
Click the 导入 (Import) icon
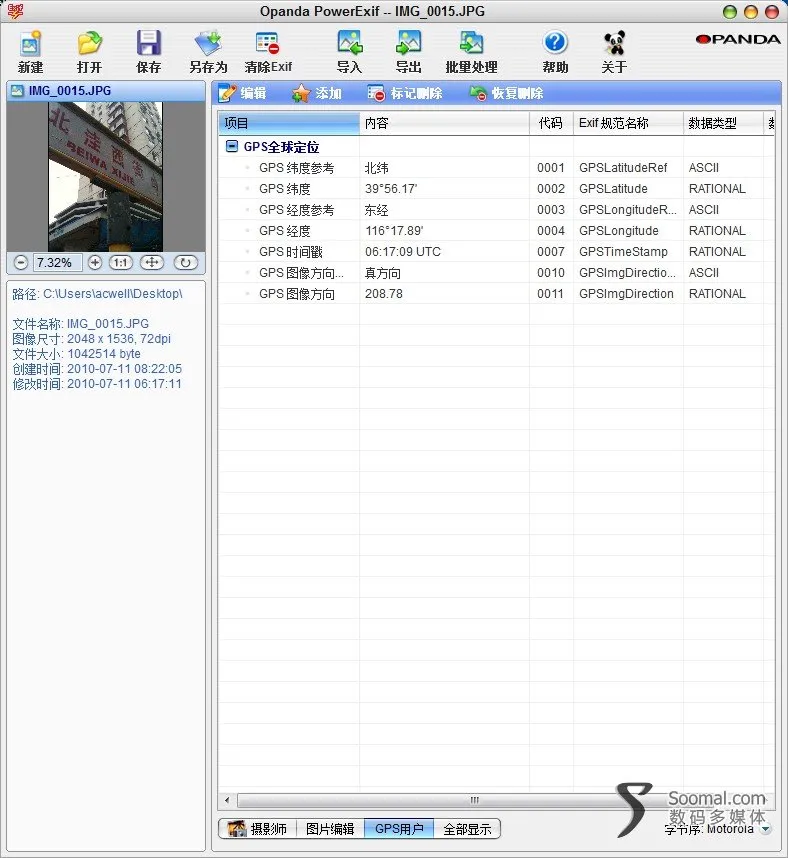(x=349, y=51)
